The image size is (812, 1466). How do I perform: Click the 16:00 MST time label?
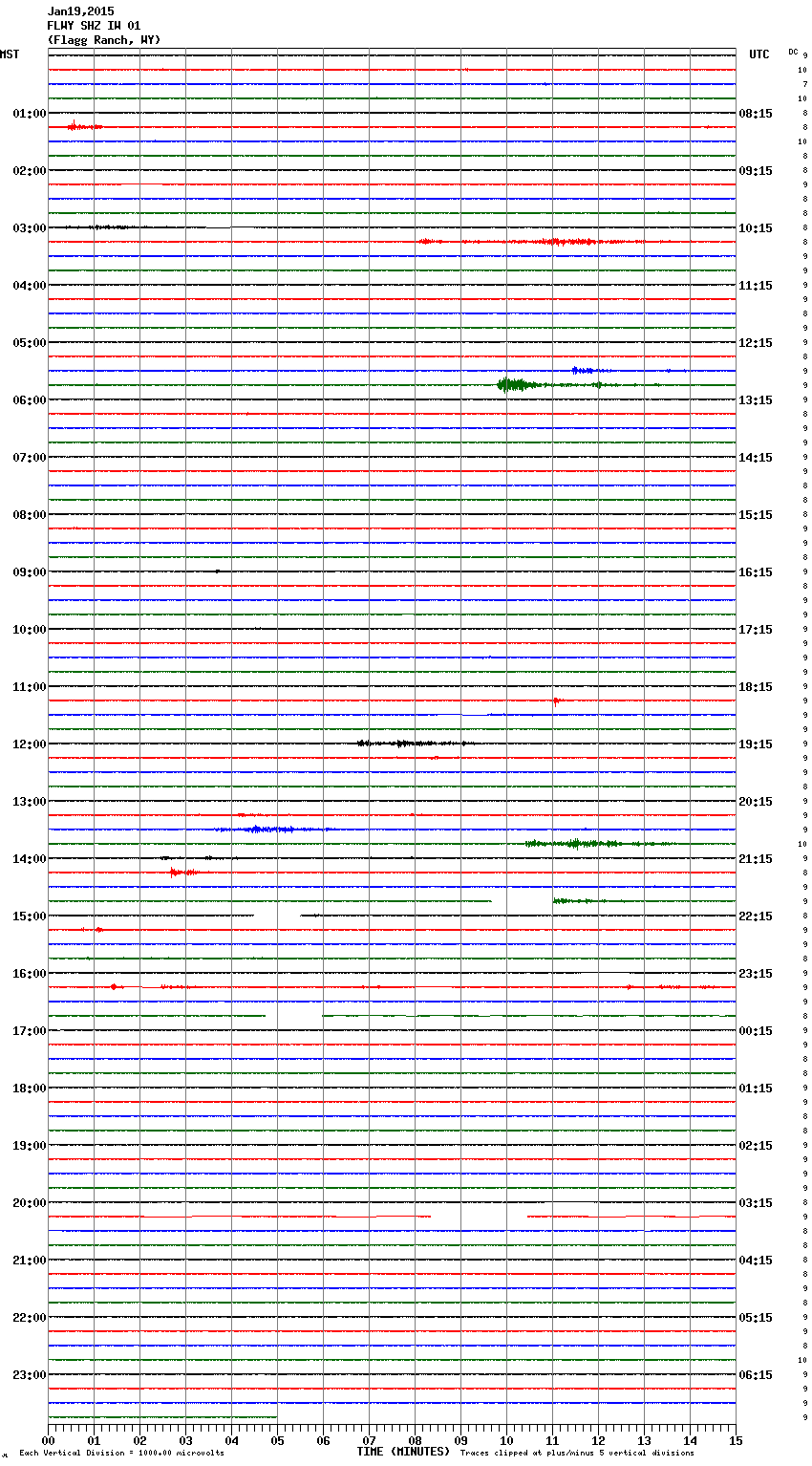[x=29, y=974]
